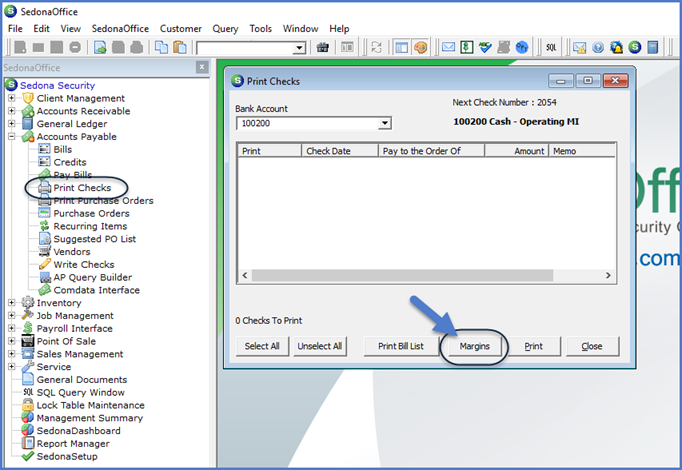This screenshot has height=470, width=682.
Task: Click the Margins button
Action: [x=475, y=347]
